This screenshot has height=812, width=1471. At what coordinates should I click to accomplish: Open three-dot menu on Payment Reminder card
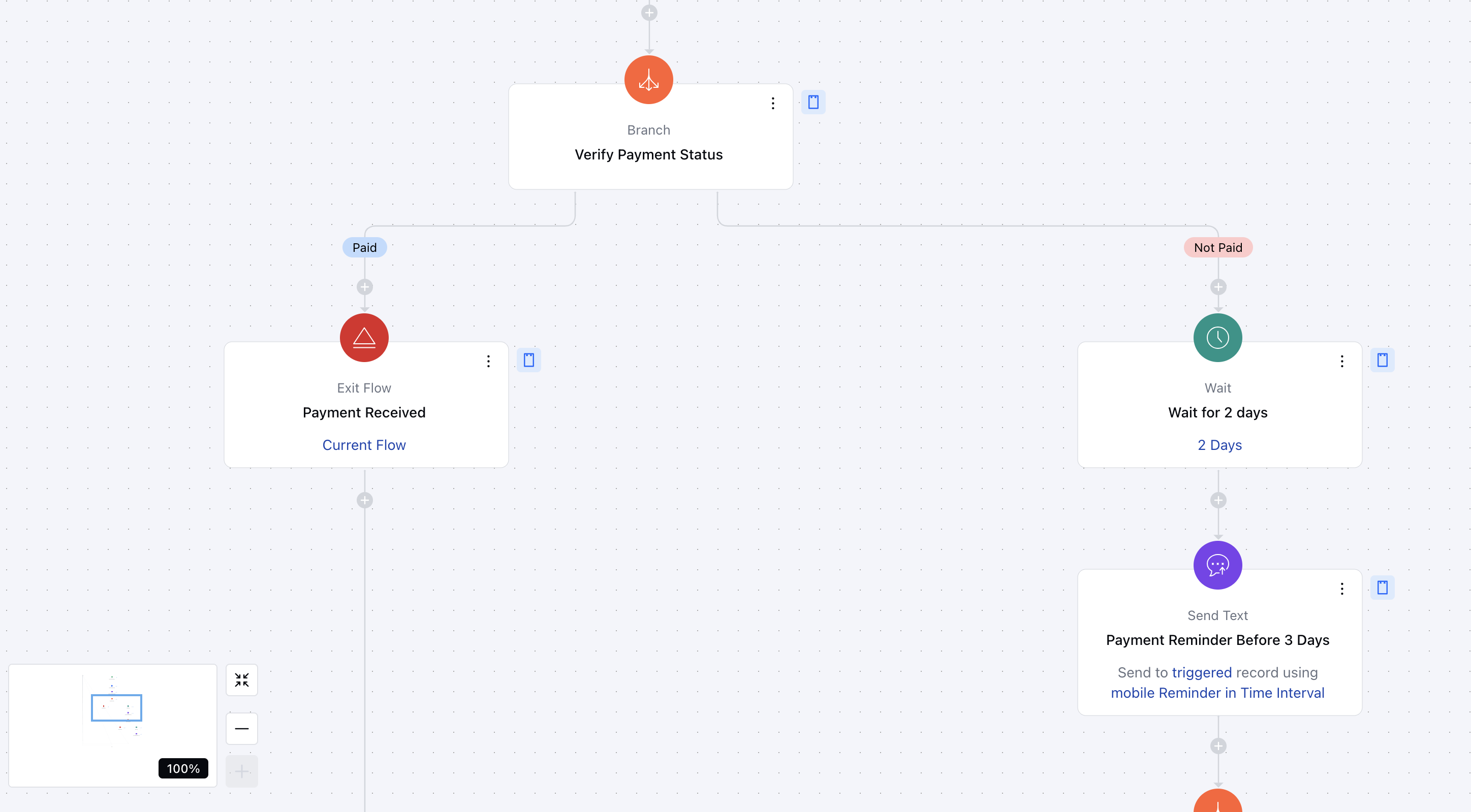[1341, 589]
